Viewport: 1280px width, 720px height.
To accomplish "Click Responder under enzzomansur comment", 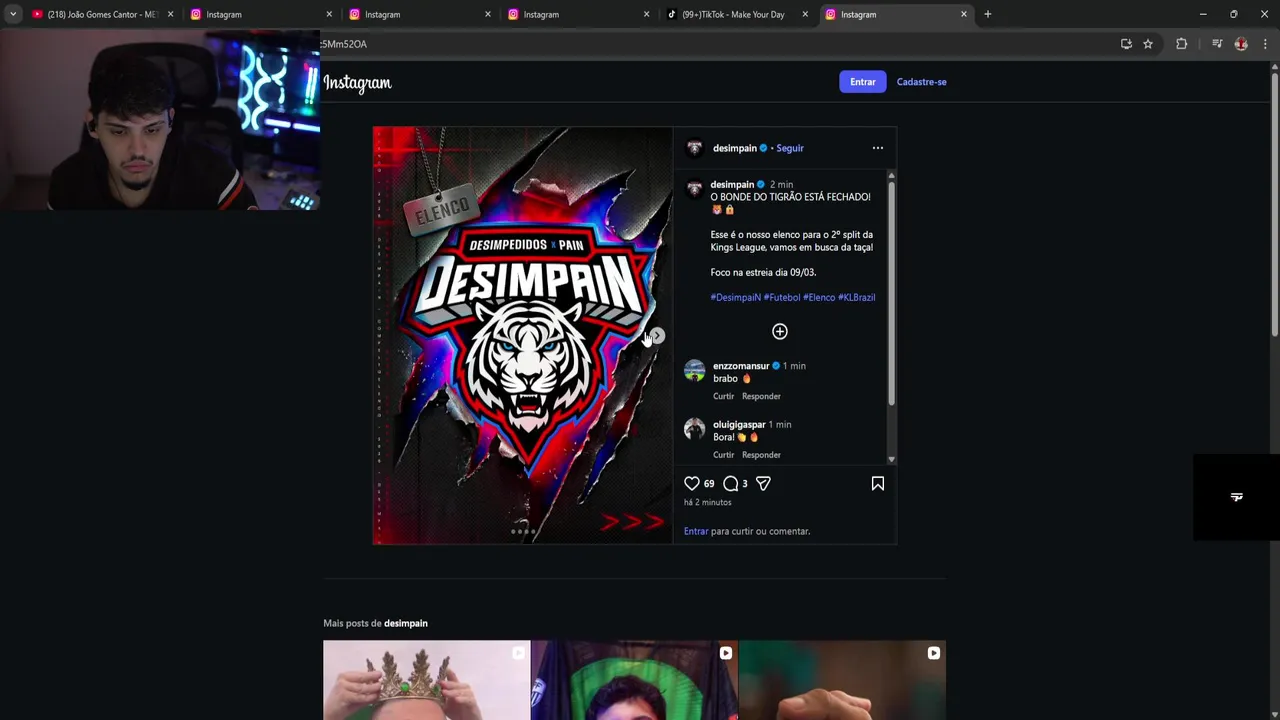I will coord(761,396).
